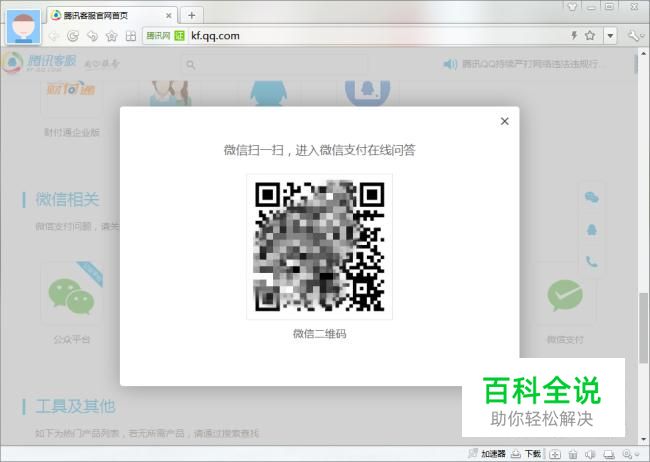Click the WeChat icon in side float bar

592,197
